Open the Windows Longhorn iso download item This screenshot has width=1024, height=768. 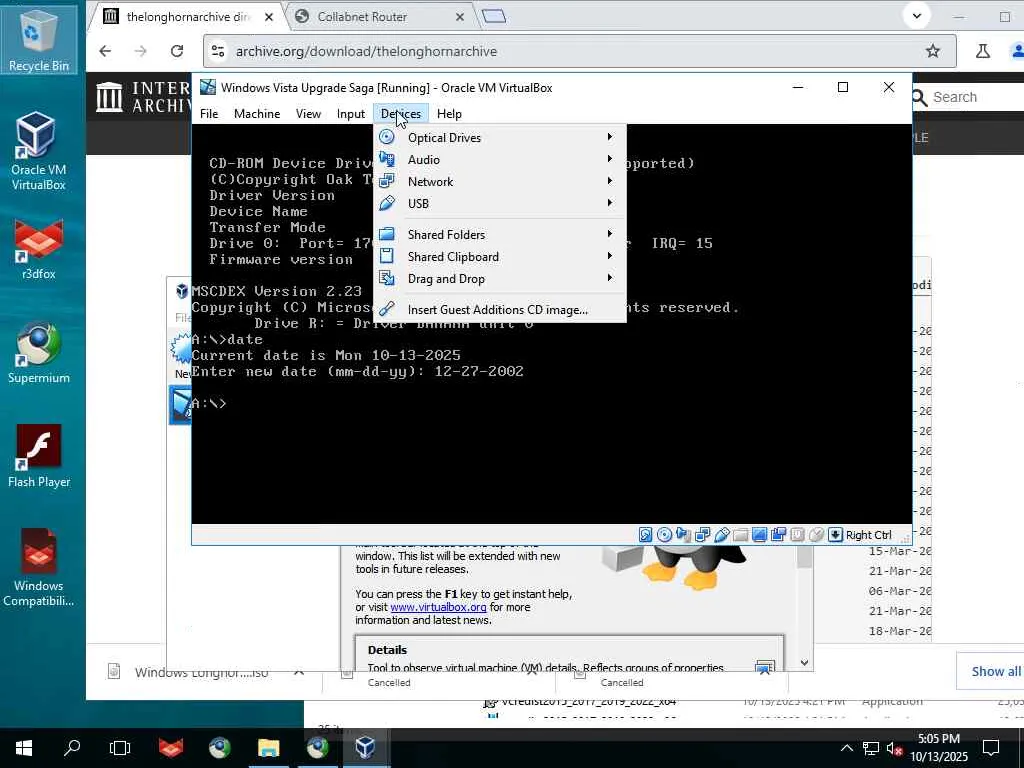202,672
